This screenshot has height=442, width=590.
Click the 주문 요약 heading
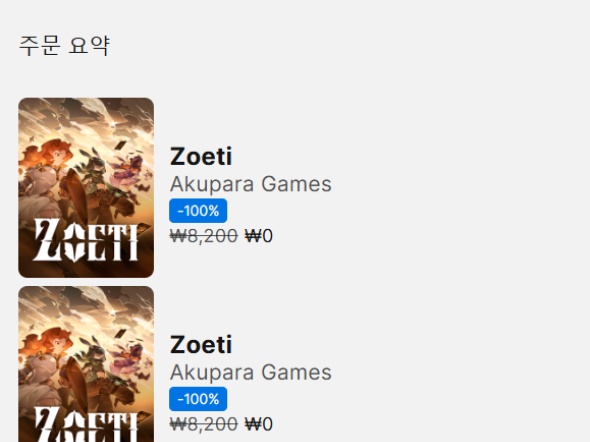[64, 46]
